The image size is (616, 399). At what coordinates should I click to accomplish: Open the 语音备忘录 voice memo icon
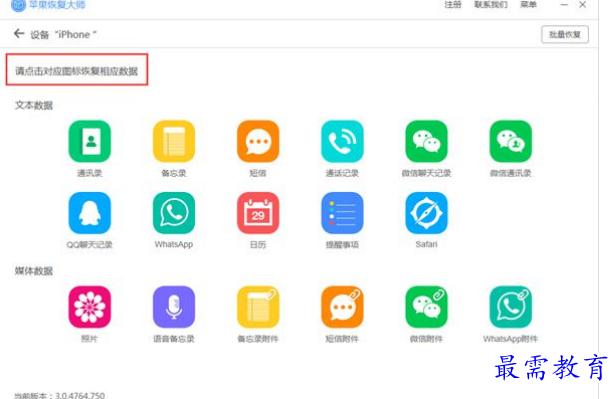tap(174, 307)
